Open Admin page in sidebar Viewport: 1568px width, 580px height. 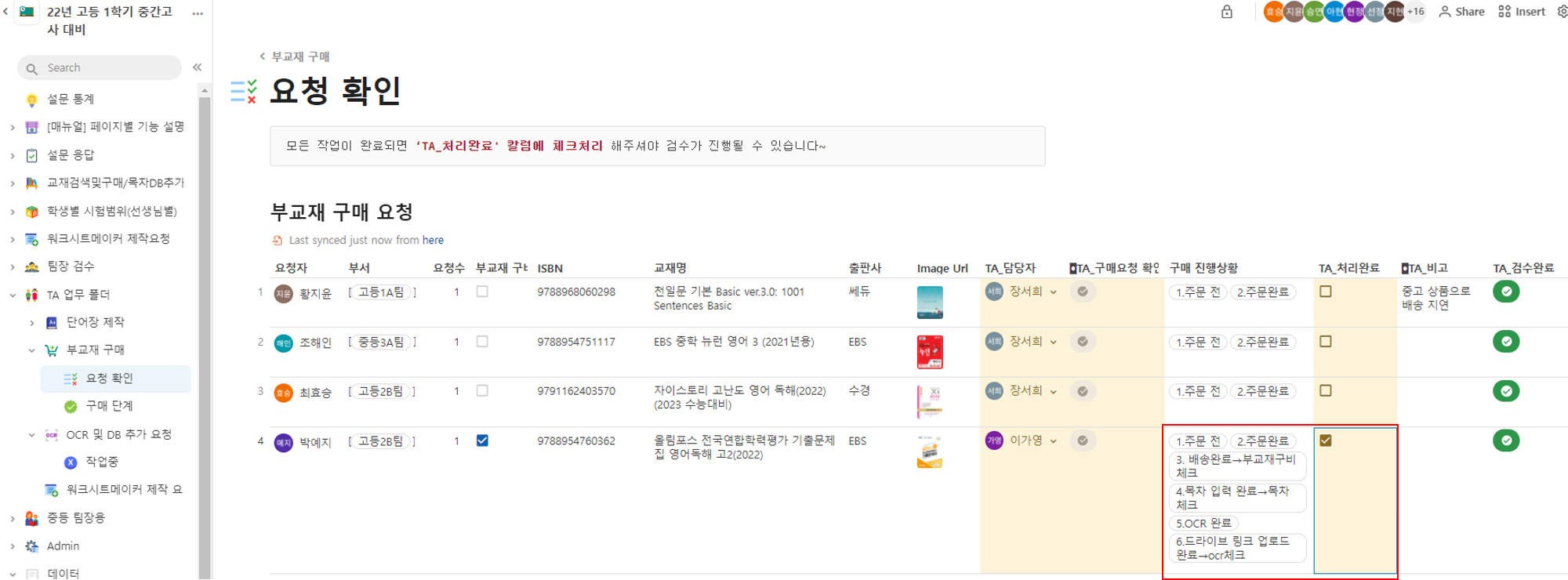tap(63, 546)
